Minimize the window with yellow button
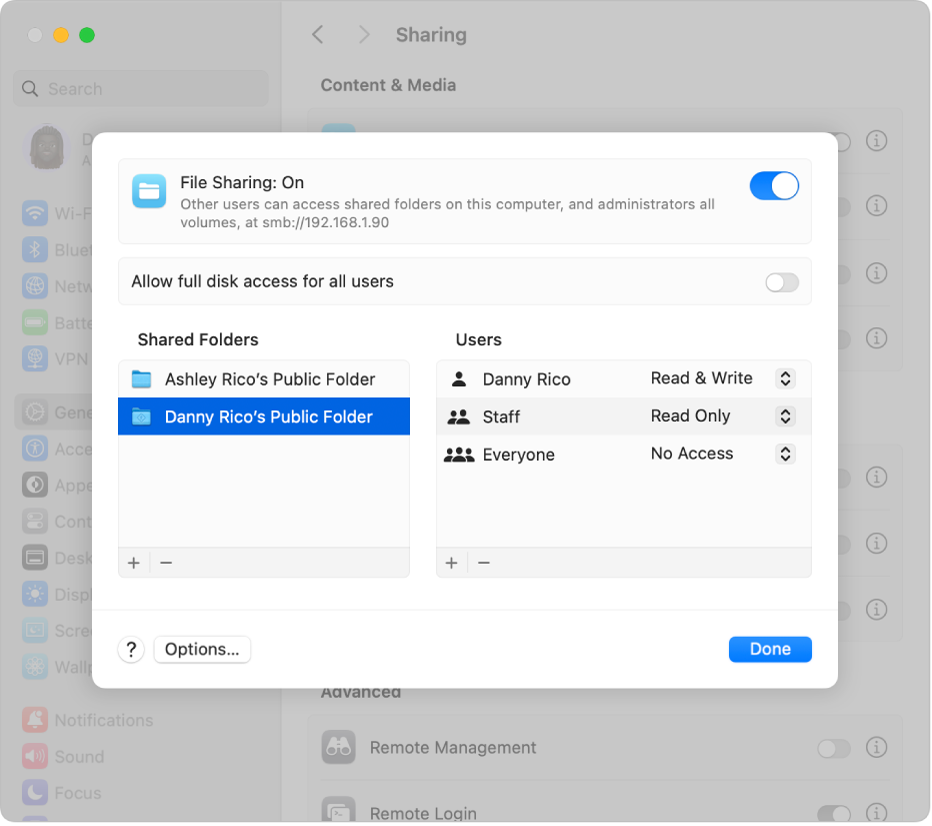The width and height of the screenshot is (932, 826). pyautogui.click(x=61, y=35)
